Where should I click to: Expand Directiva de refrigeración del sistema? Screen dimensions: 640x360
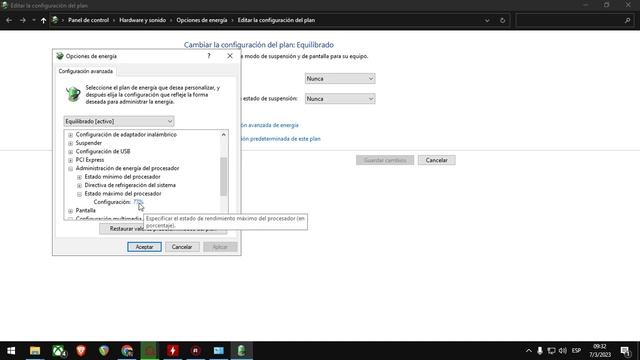click(79, 185)
